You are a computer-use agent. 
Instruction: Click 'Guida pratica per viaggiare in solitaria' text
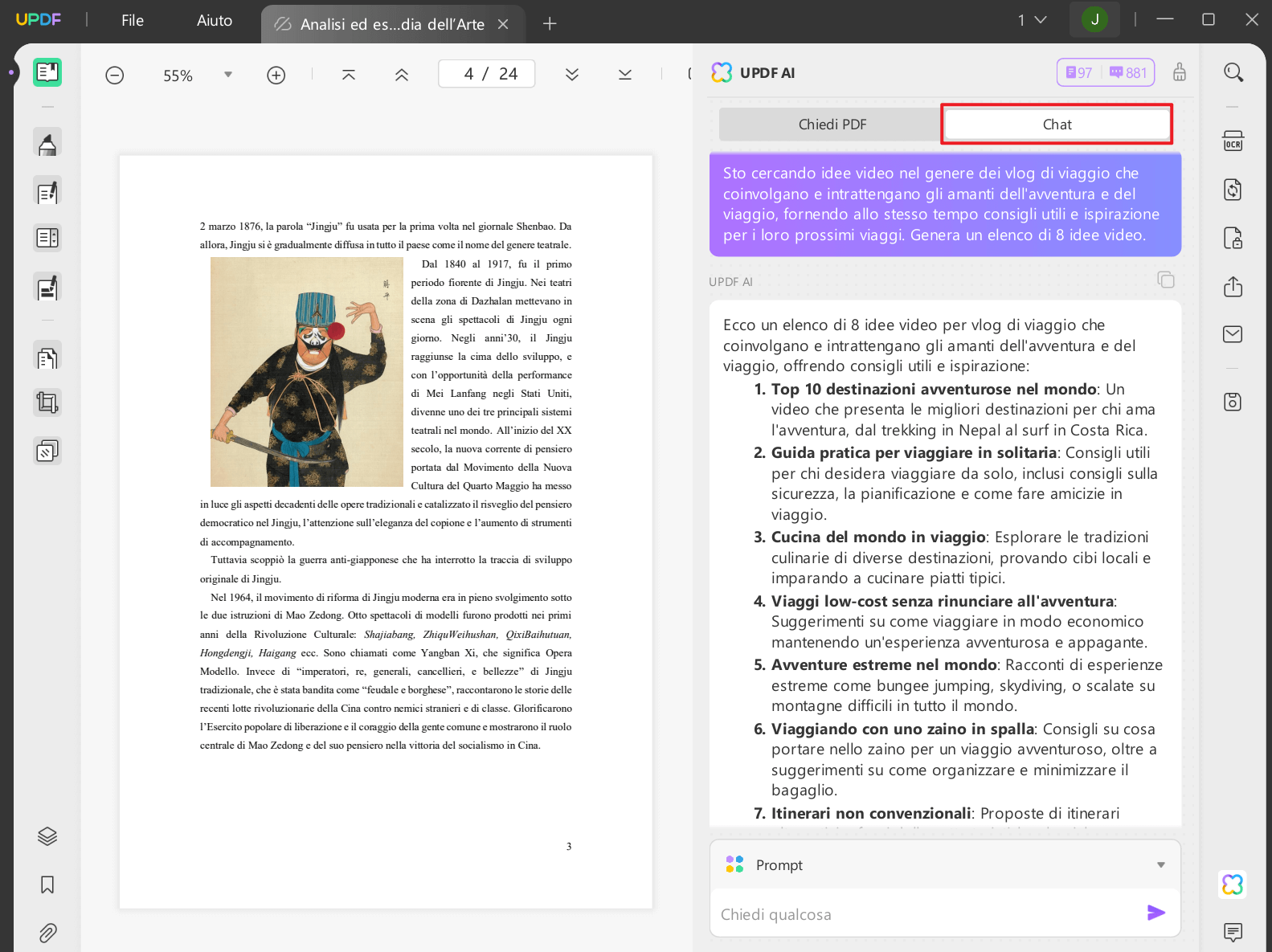914,452
